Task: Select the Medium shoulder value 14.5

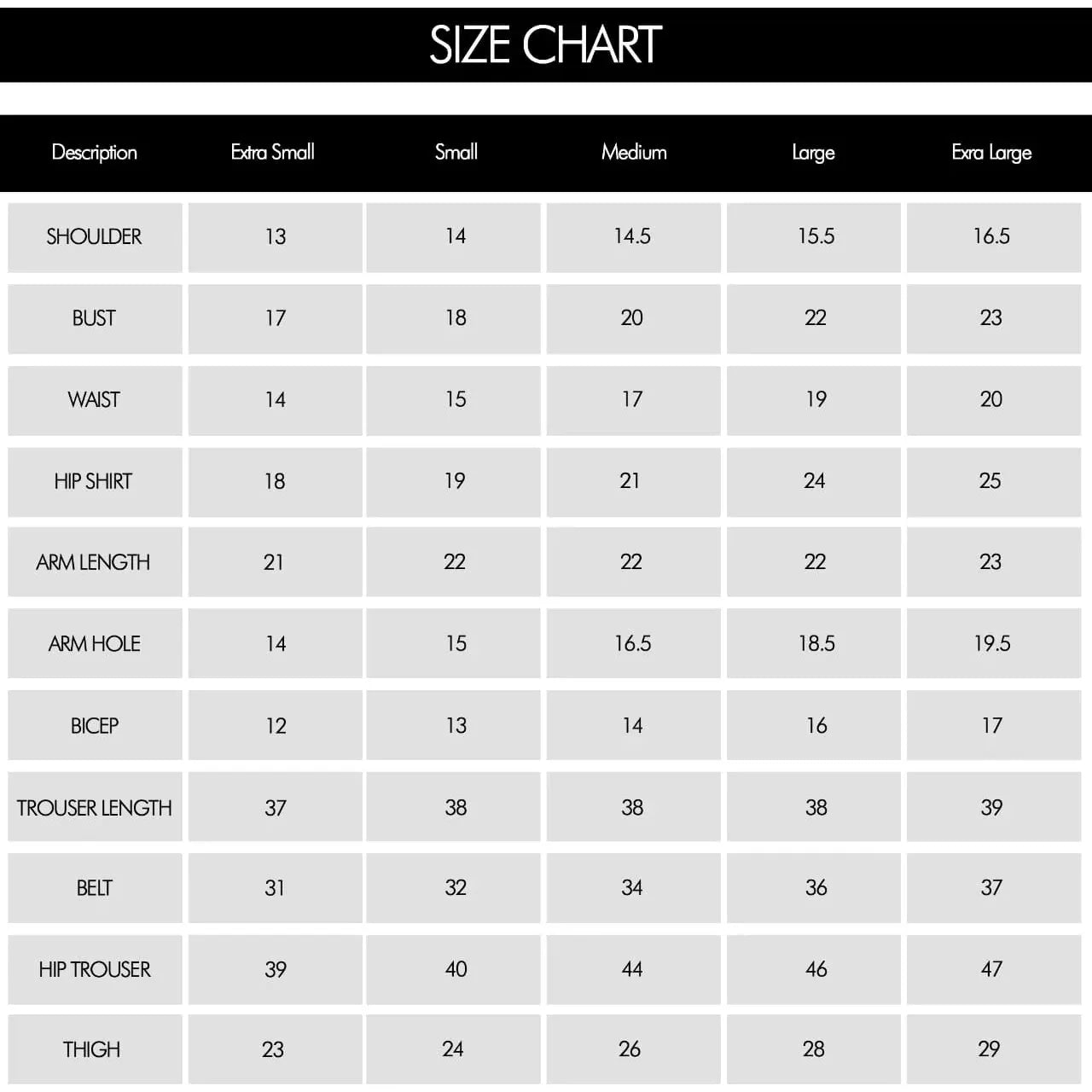Action: pos(633,237)
